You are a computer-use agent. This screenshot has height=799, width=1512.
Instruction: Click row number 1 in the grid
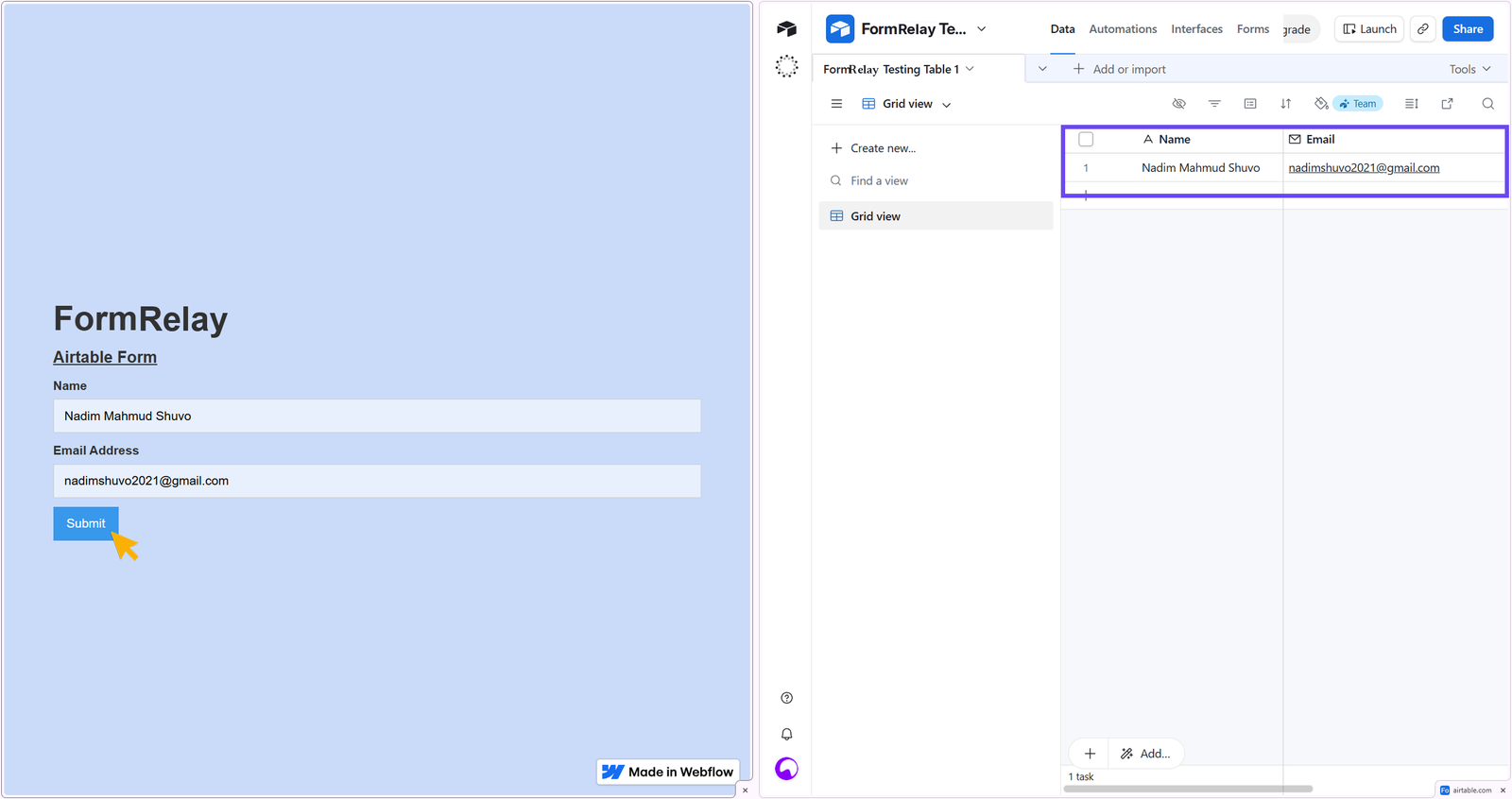coord(1086,168)
